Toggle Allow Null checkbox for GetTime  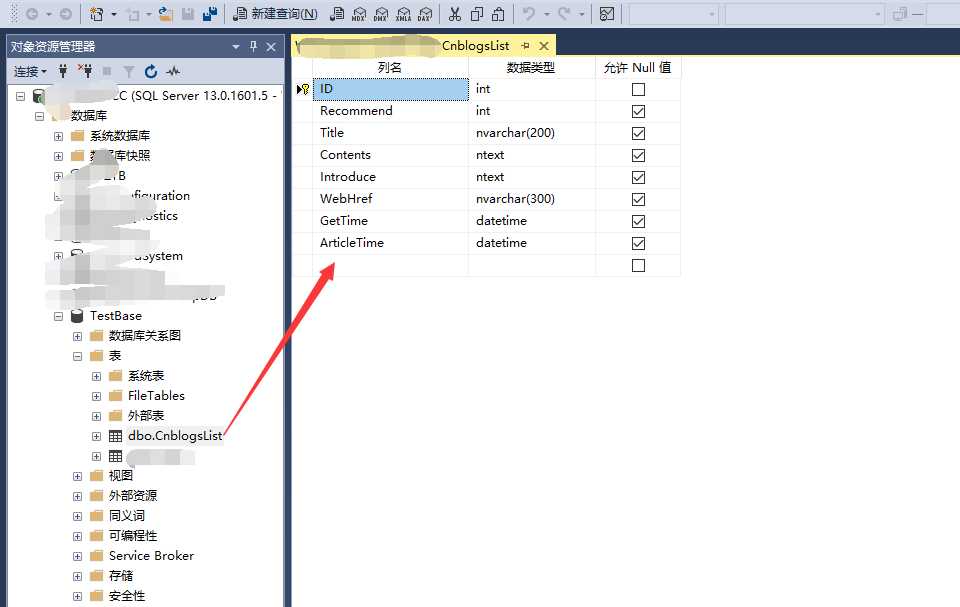coord(638,222)
